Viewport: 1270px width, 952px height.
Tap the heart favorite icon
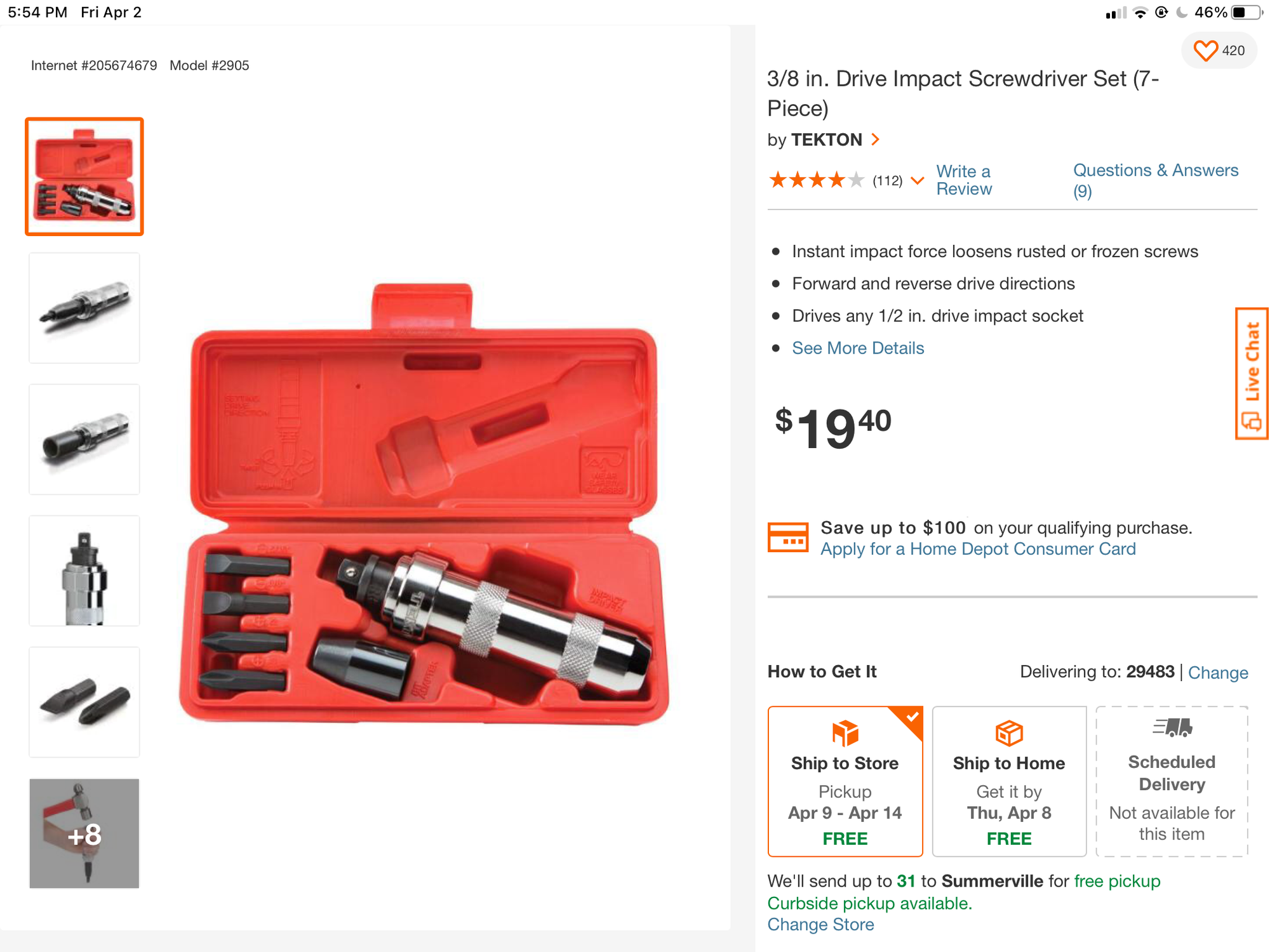pos(1205,51)
